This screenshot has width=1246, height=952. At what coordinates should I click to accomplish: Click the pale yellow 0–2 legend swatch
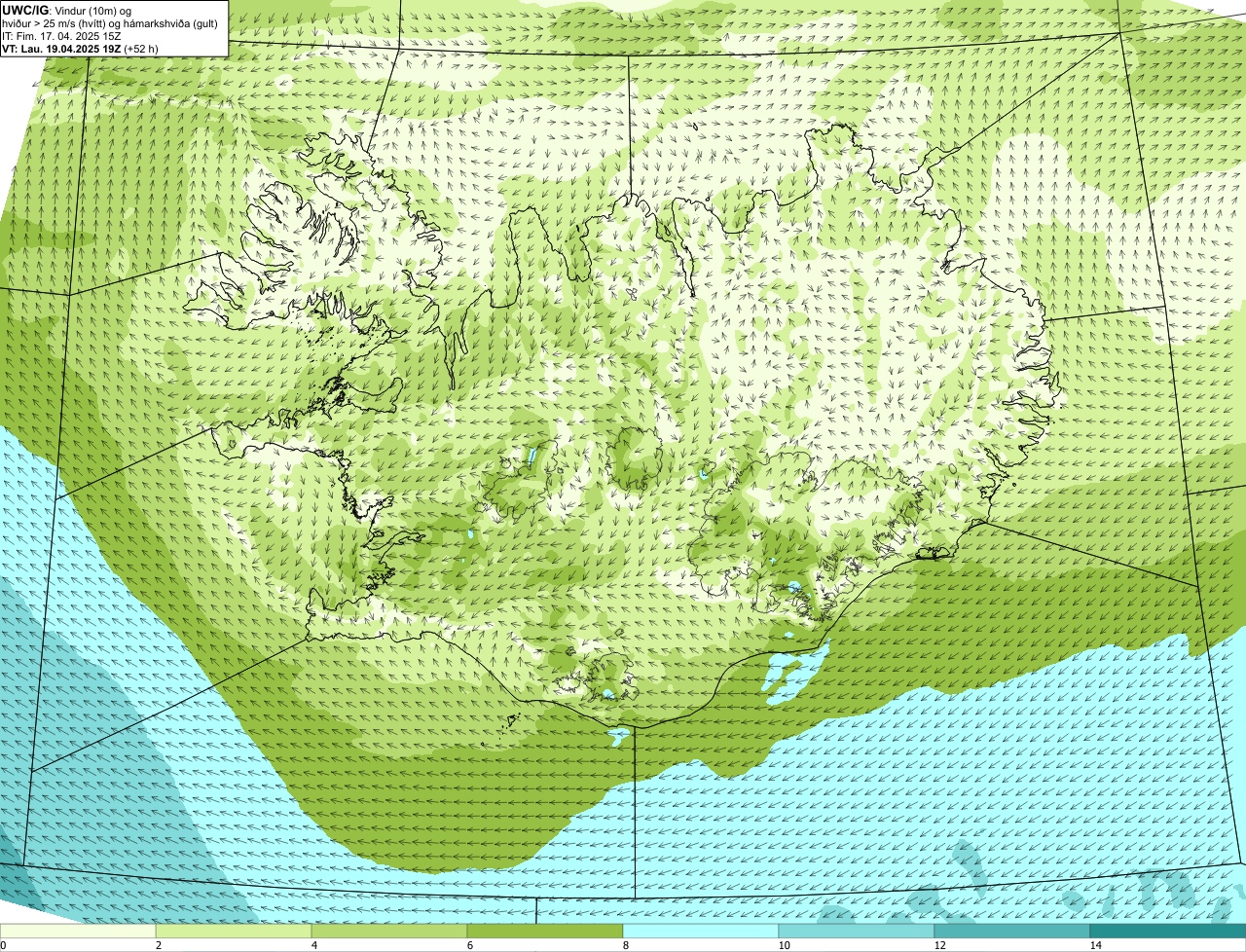78,931
